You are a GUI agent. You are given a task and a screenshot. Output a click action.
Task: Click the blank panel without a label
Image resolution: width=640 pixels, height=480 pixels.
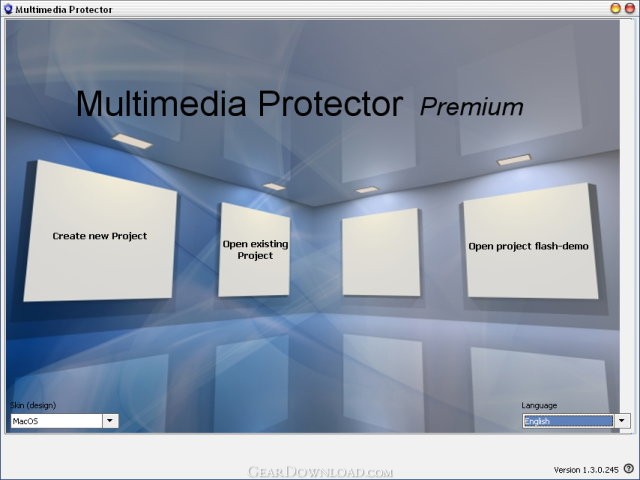pos(381,252)
